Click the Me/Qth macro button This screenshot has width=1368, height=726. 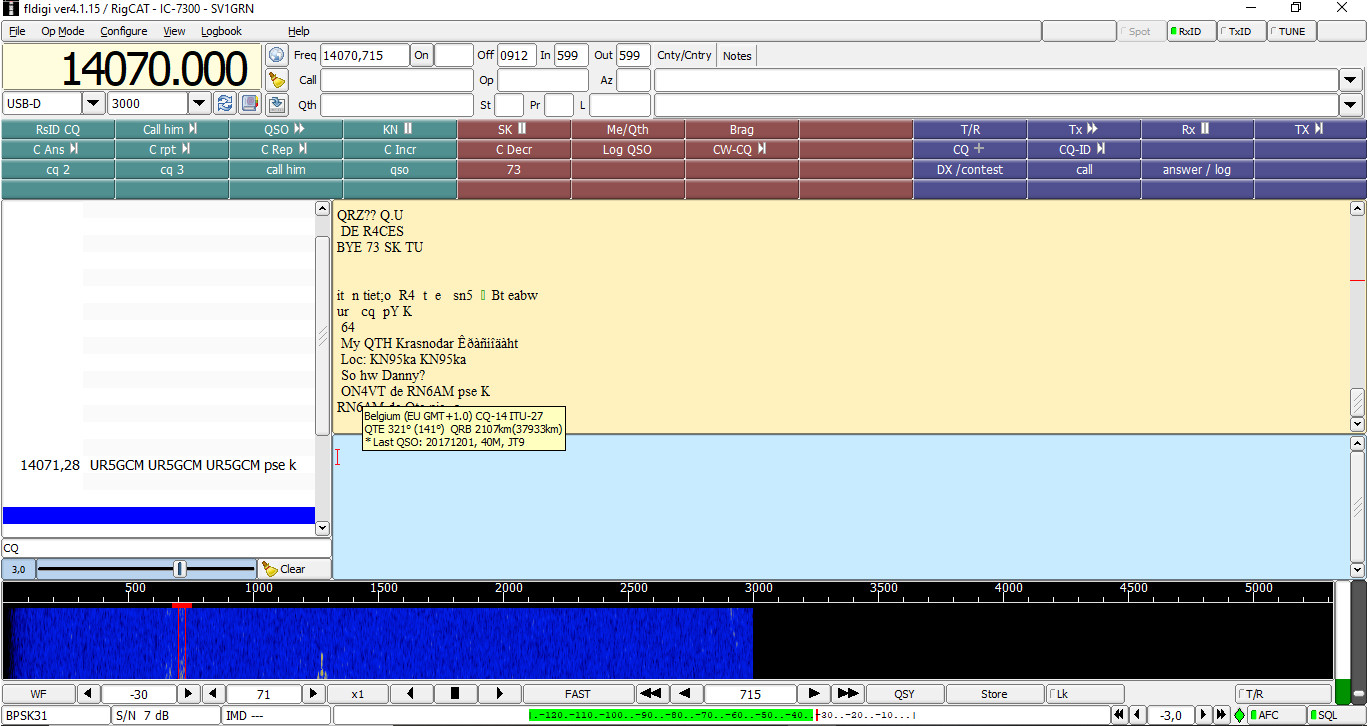click(x=628, y=130)
